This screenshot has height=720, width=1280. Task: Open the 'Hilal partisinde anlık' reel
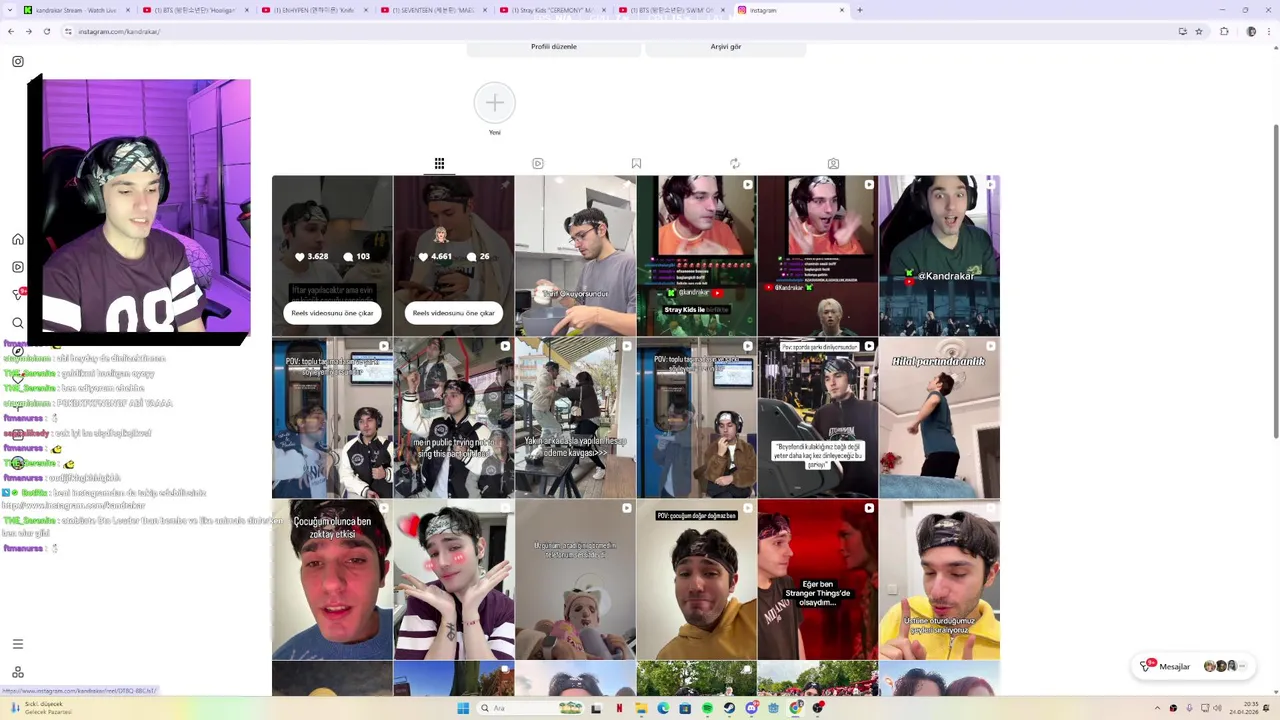(939, 418)
